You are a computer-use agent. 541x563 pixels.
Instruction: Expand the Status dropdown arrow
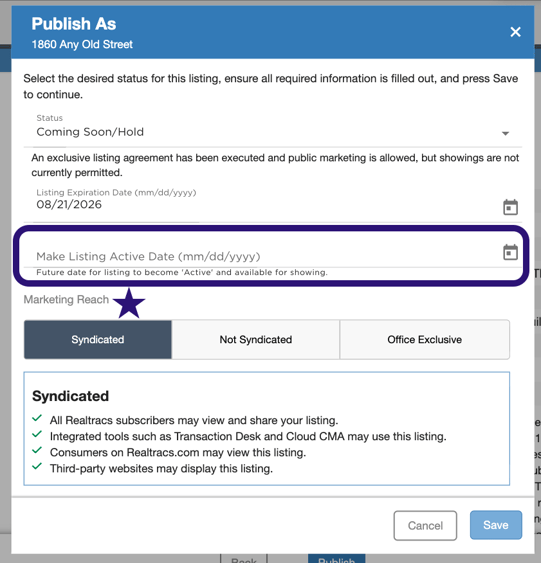pos(505,134)
